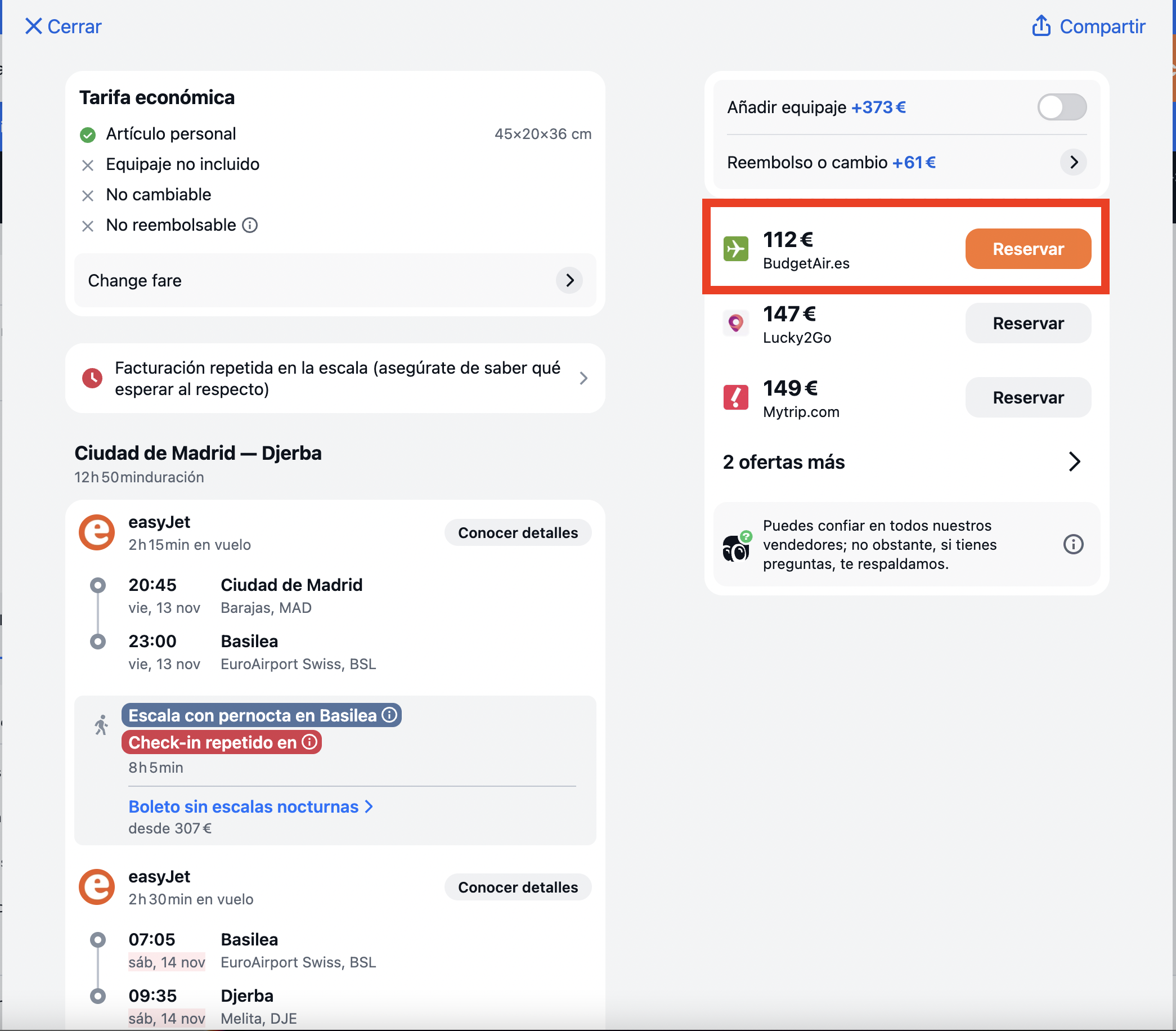The image size is (1176, 1031).
Task: Click the red clock warning icon
Action: click(92, 378)
